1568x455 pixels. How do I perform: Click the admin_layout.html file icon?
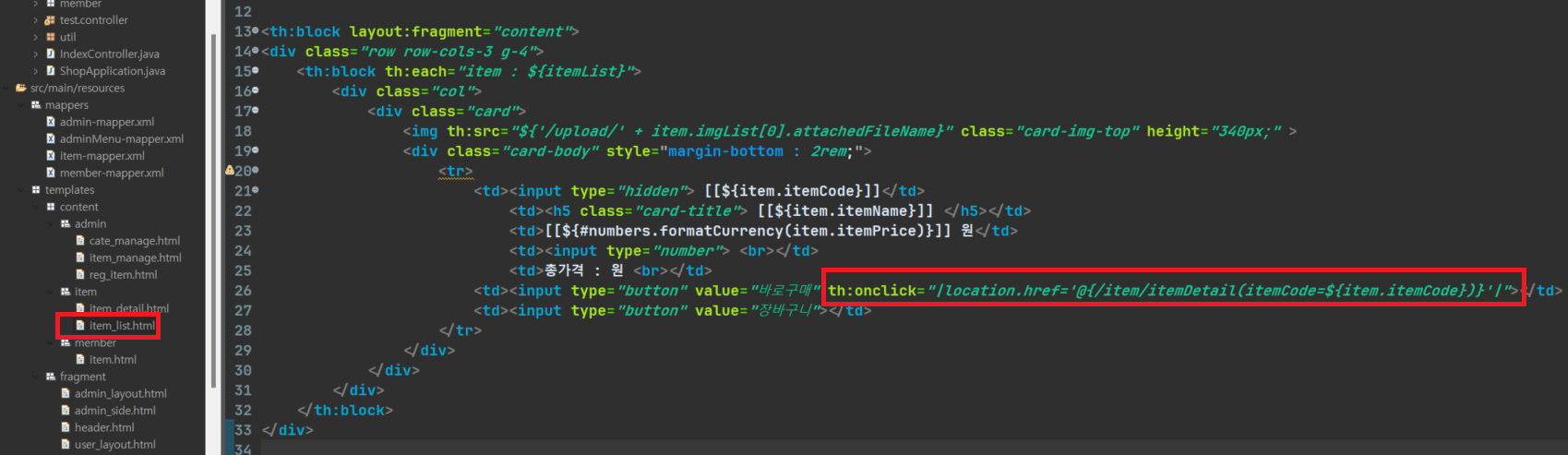[x=66, y=393]
